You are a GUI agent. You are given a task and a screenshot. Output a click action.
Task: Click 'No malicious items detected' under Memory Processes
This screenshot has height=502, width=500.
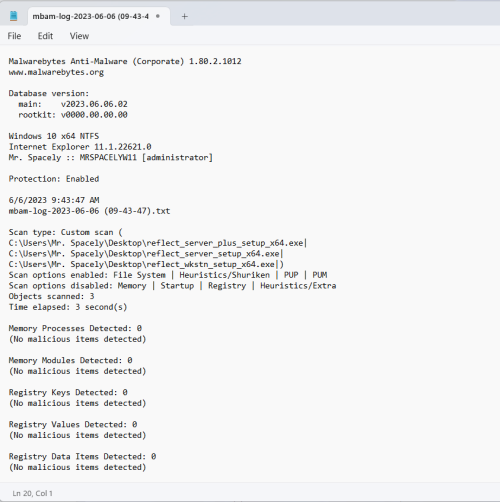[78, 339]
